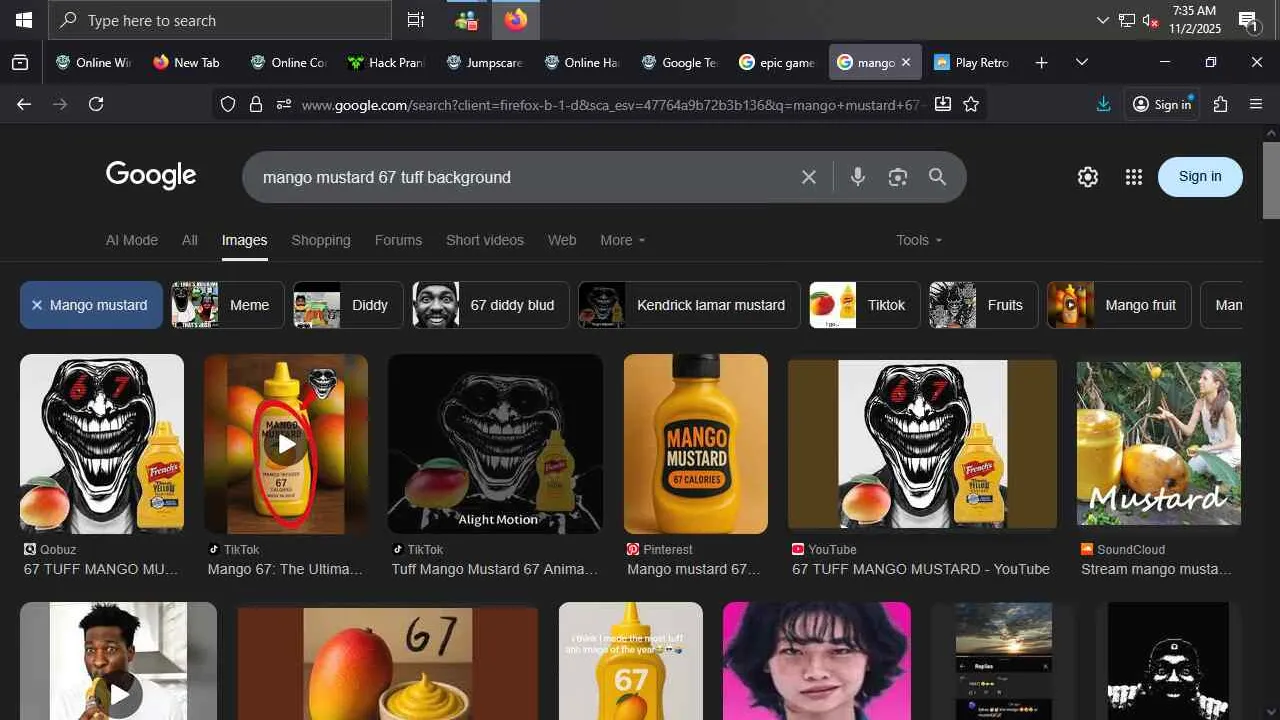
Task: Switch to the Hack Prank browser tab
Action: click(386, 62)
